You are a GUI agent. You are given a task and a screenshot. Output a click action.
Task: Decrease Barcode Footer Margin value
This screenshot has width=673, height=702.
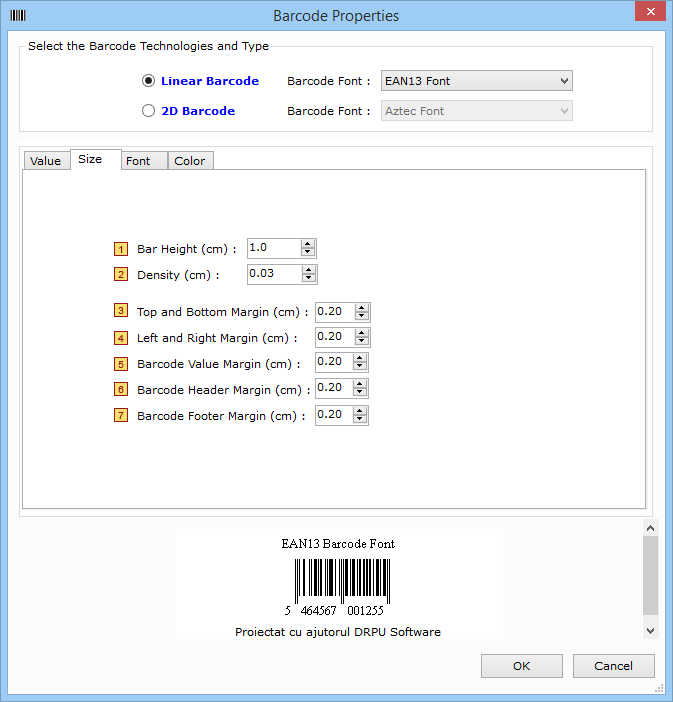point(360,419)
